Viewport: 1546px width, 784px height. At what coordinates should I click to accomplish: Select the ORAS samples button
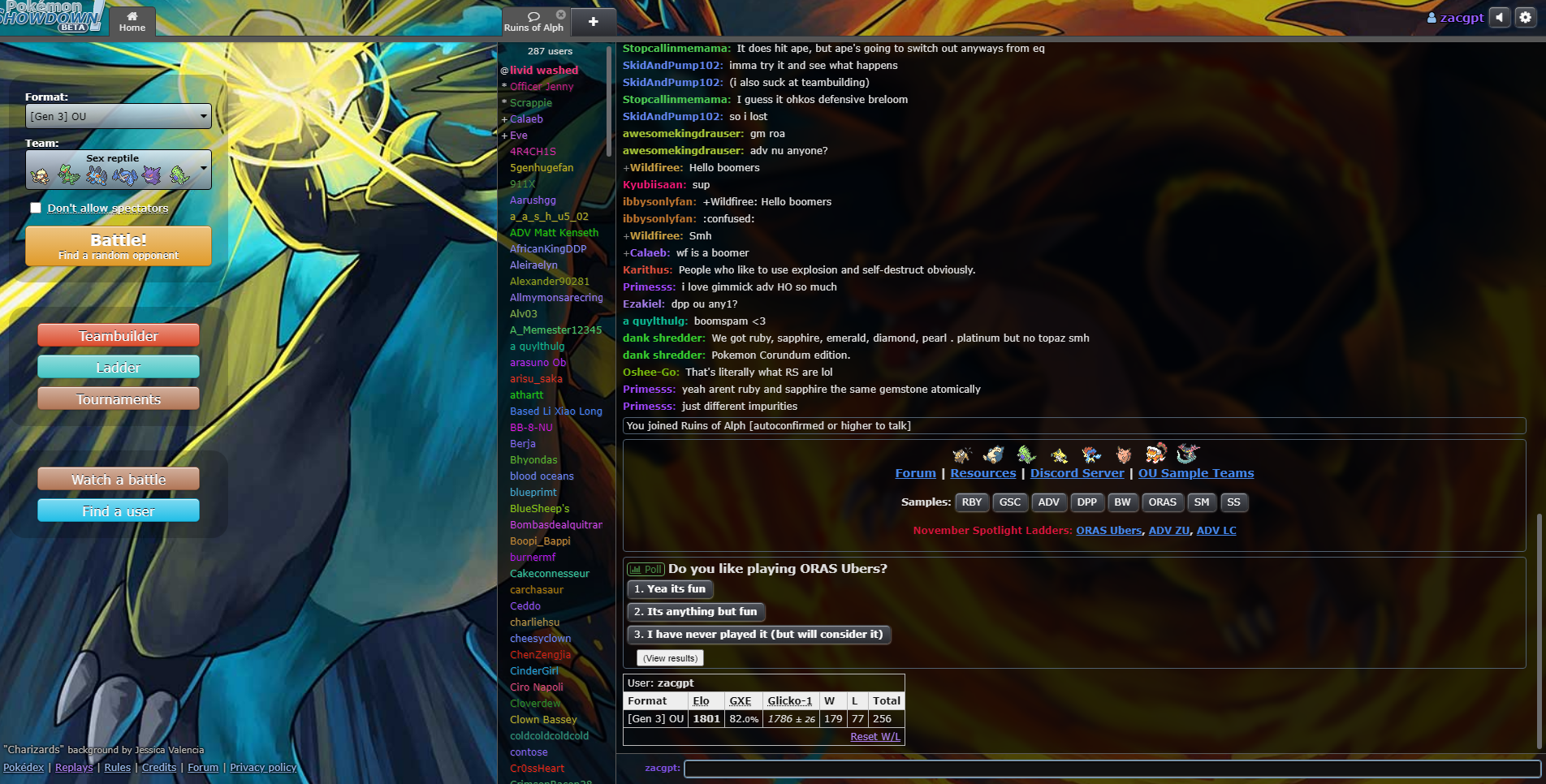(1163, 502)
